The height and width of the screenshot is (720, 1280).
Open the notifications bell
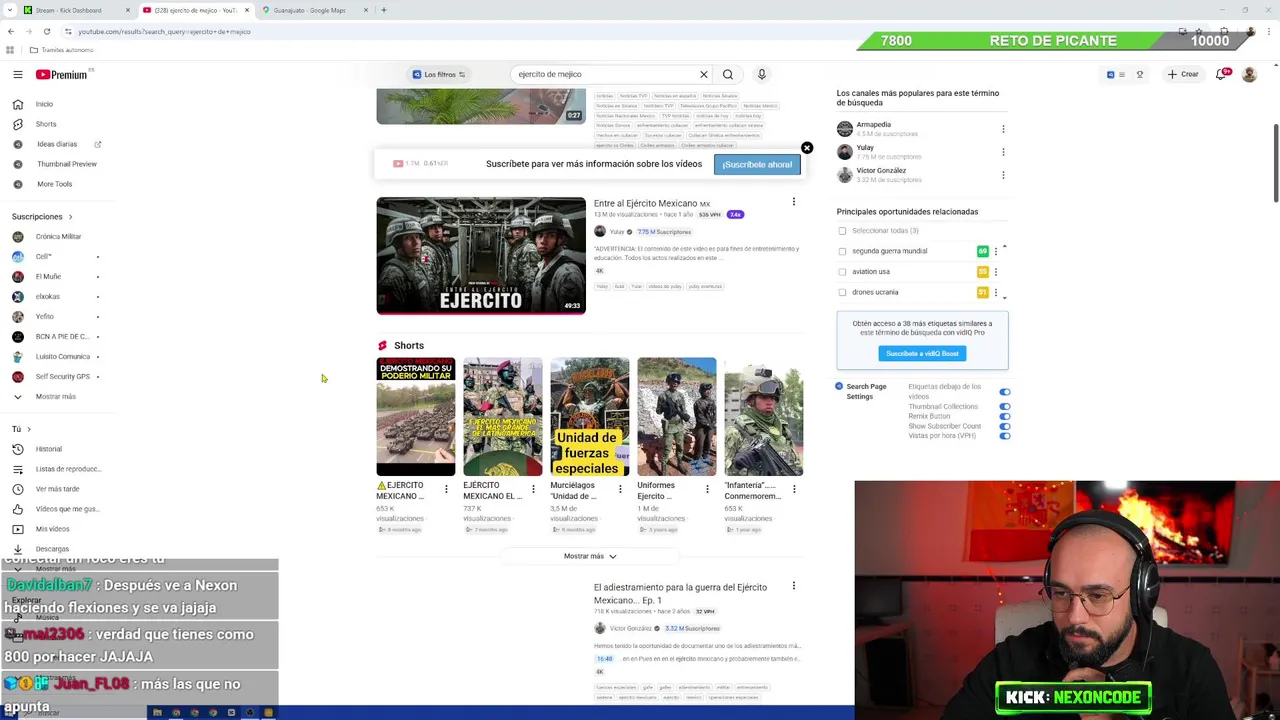pyautogui.click(x=1221, y=75)
